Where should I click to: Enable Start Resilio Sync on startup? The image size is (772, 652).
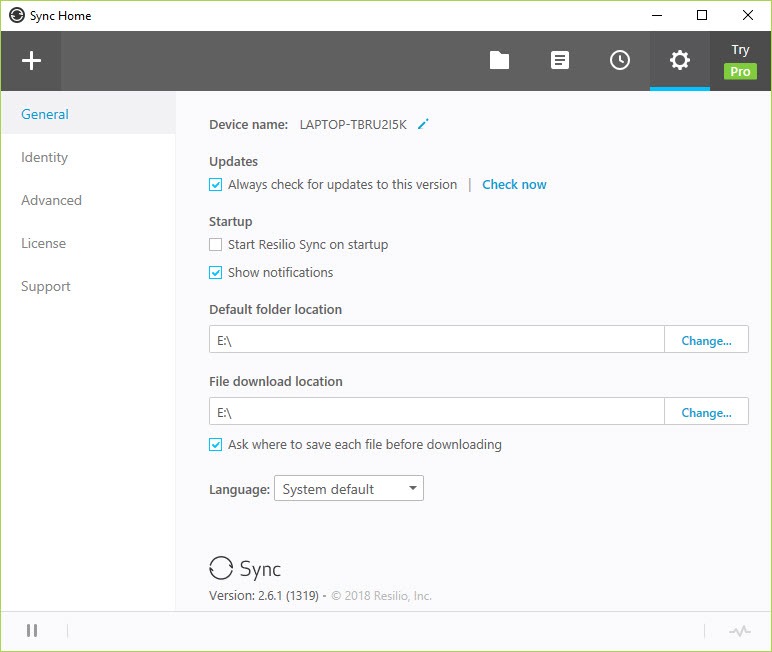215,245
